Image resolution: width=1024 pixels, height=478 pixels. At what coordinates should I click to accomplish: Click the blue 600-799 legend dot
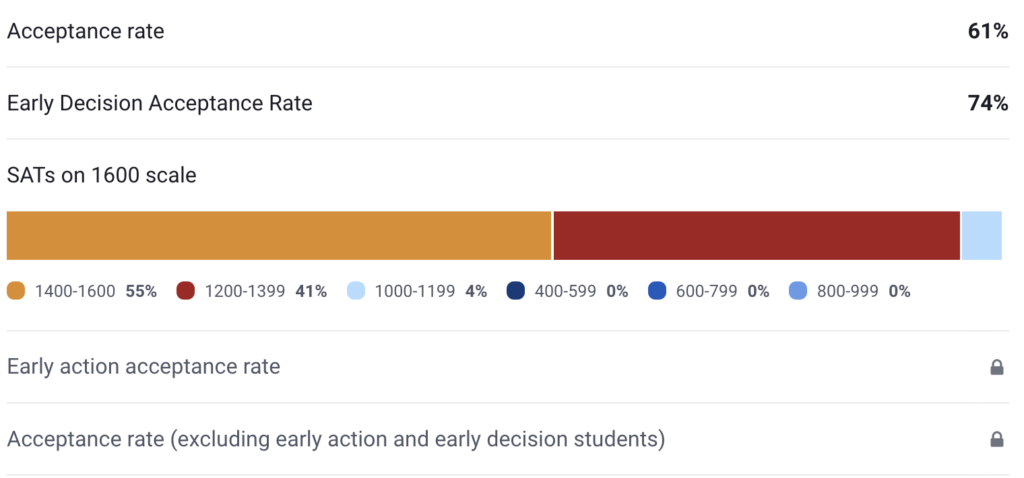657,292
